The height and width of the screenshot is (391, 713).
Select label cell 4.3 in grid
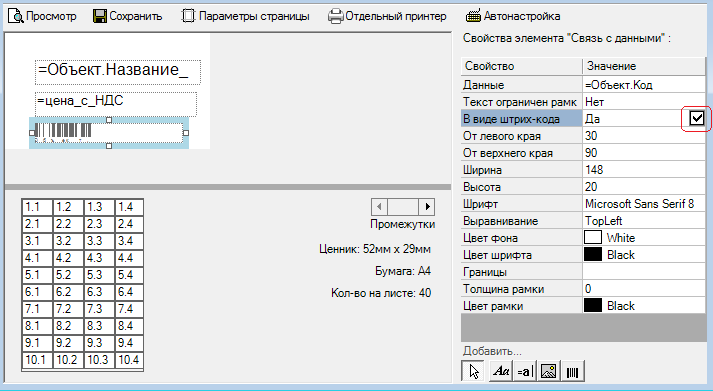pos(99,258)
